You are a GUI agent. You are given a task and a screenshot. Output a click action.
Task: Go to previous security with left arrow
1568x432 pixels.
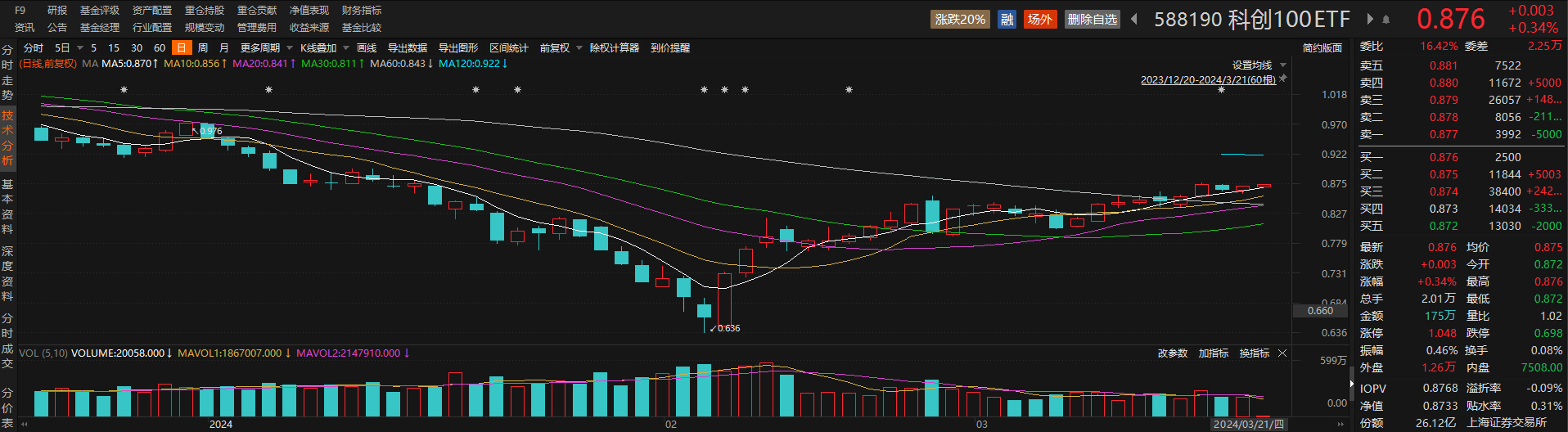pyautogui.click(x=1134, y=19)
